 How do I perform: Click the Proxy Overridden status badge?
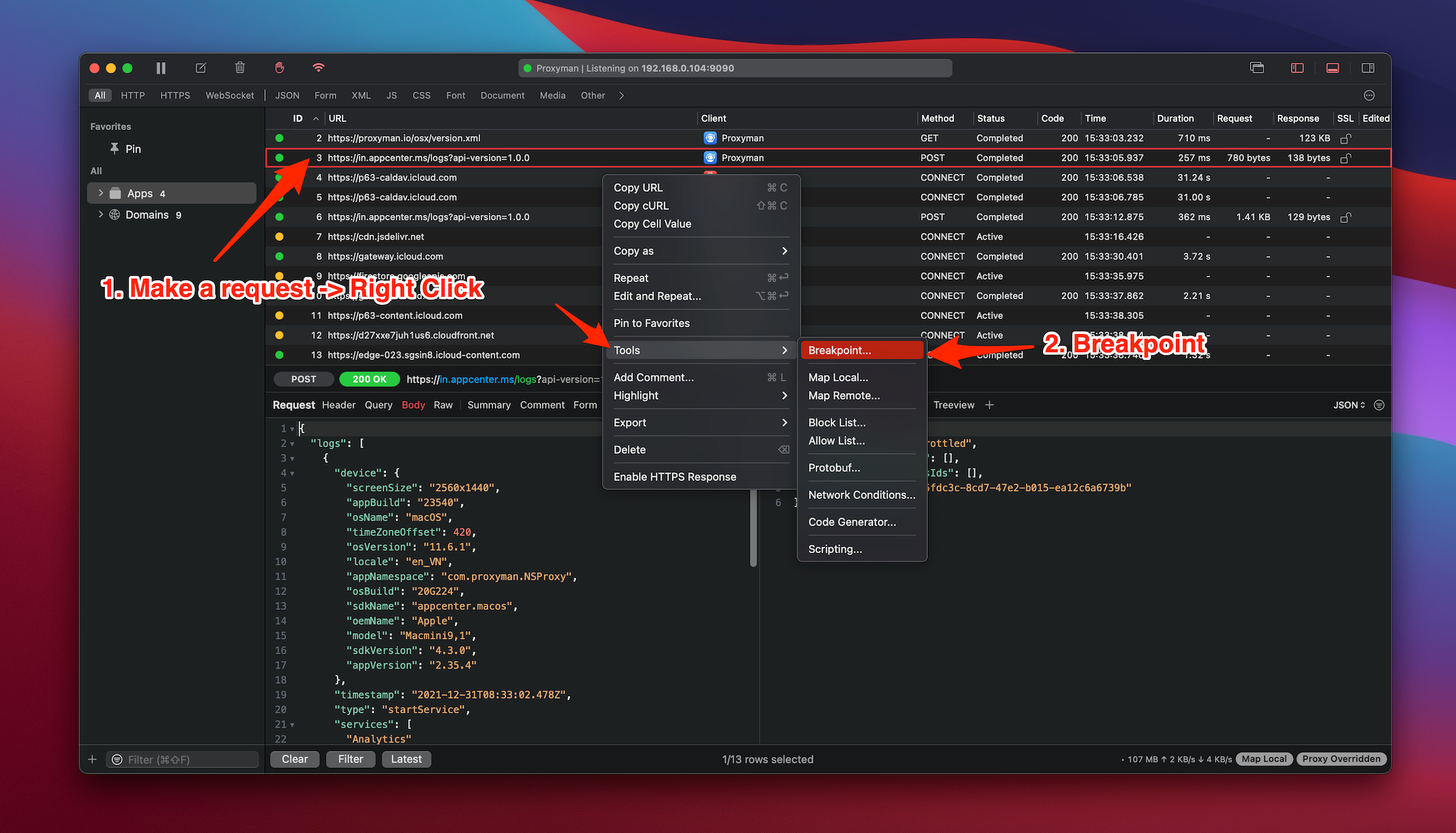pos(1341,759)
